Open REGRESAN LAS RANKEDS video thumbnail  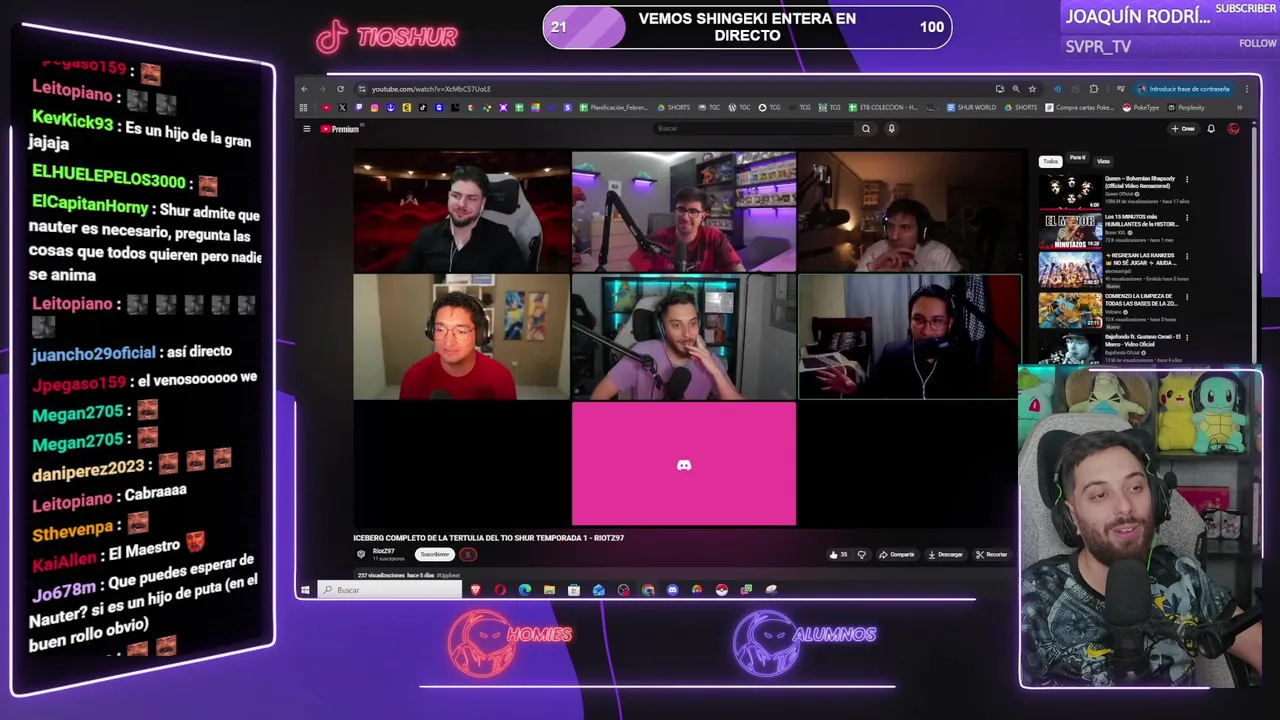coord(1069,269)
